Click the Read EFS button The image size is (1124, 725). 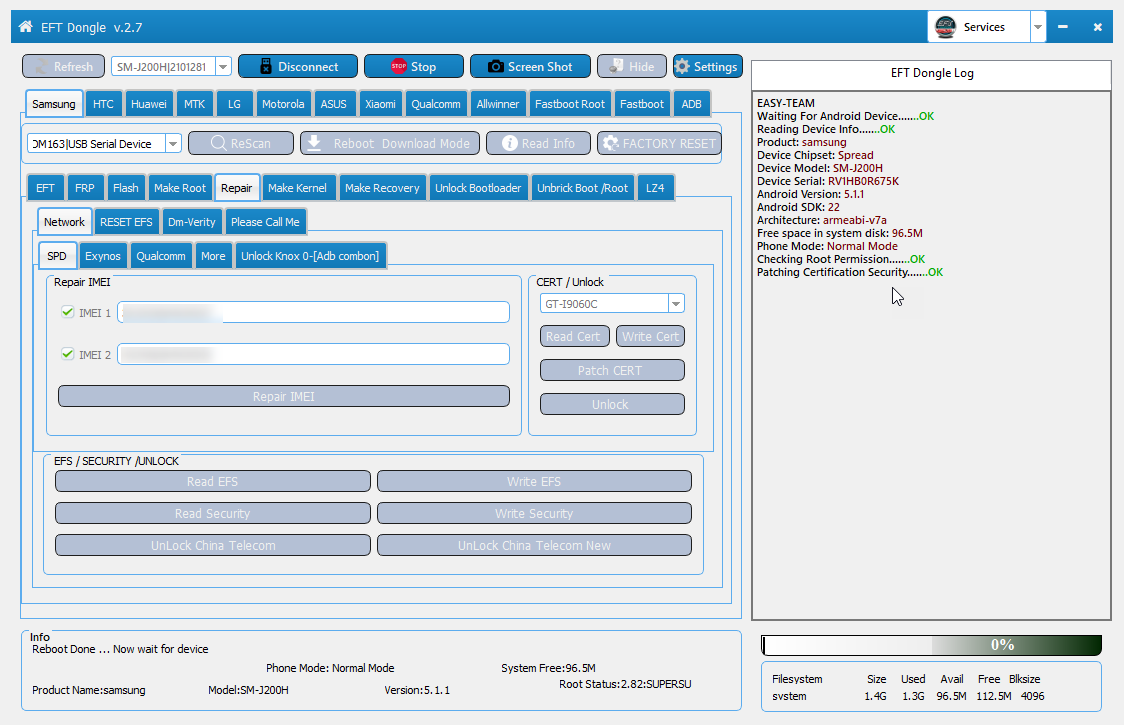tap(213, 481)
